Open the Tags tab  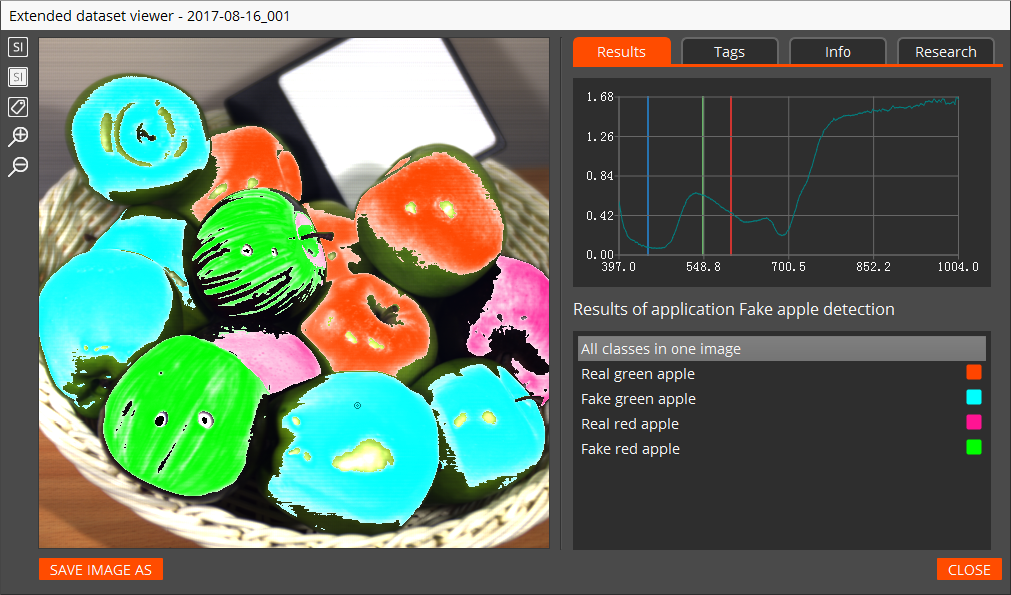coord(729,52)
